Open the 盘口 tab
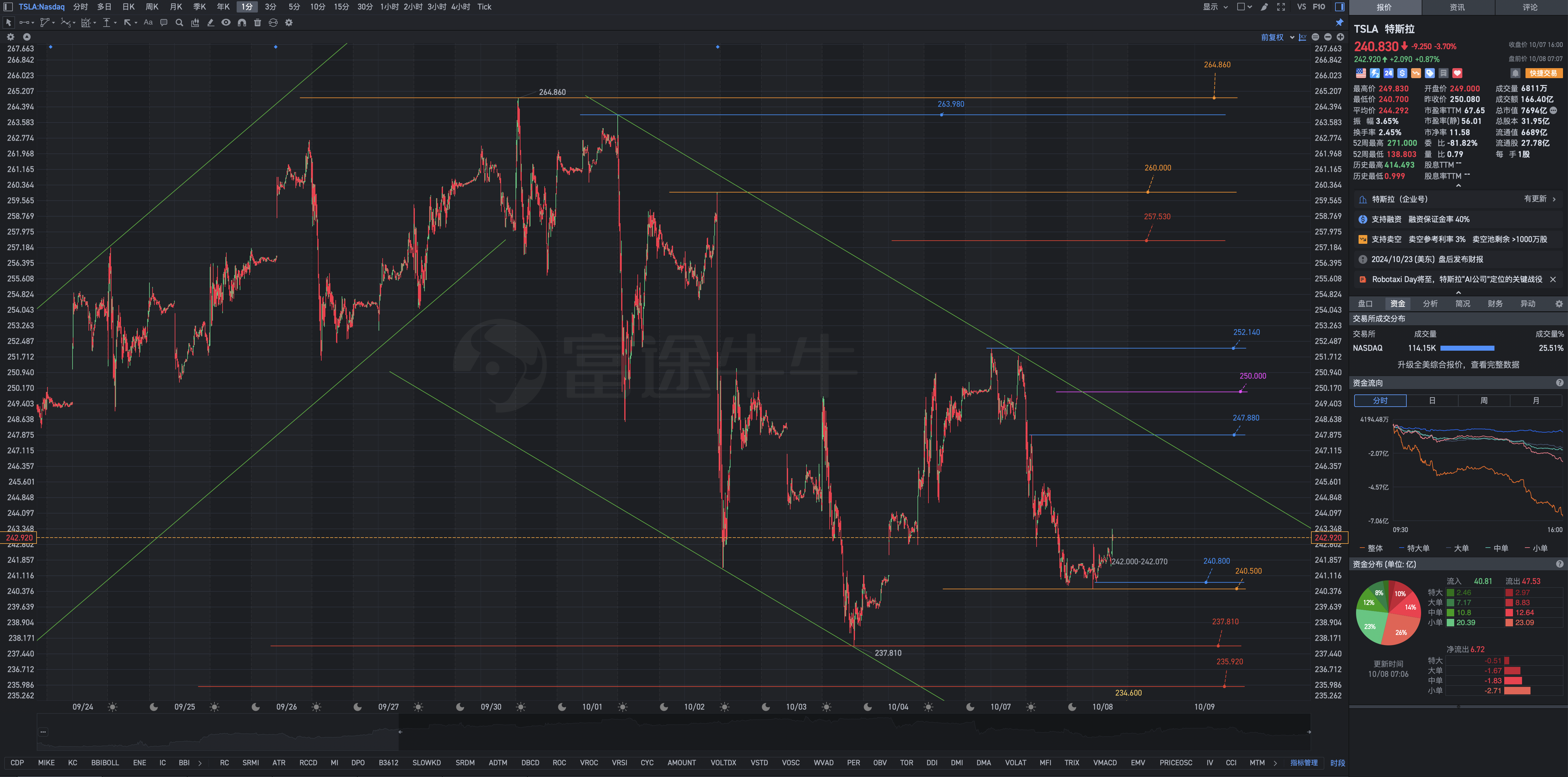 click(1365, 303)
